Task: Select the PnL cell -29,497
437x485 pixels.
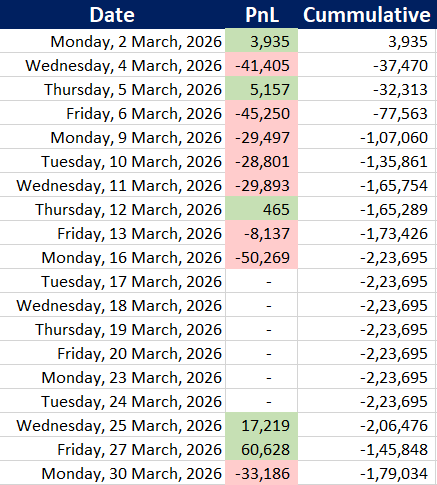Action: tap(261, 137)
